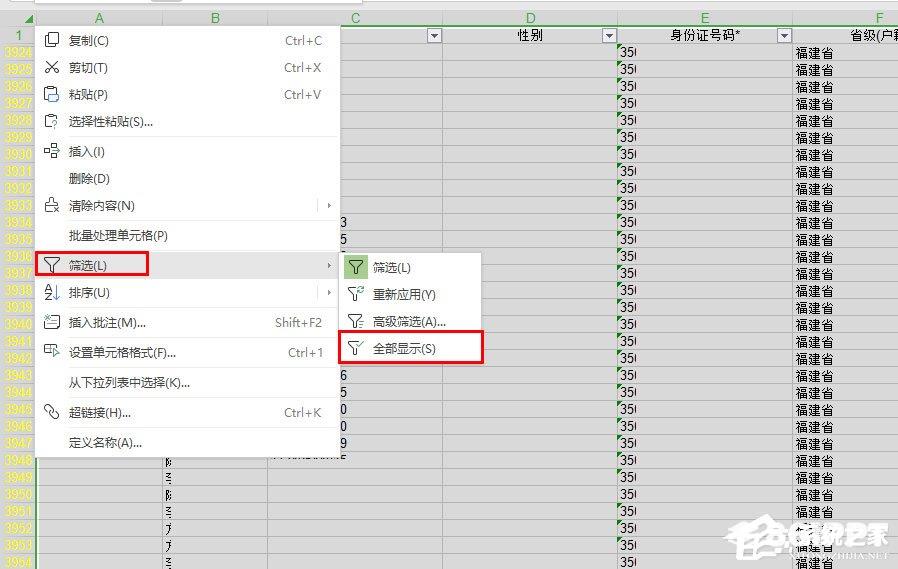Open 身份证号码 column filter dropdown

[x=784, y=35]
